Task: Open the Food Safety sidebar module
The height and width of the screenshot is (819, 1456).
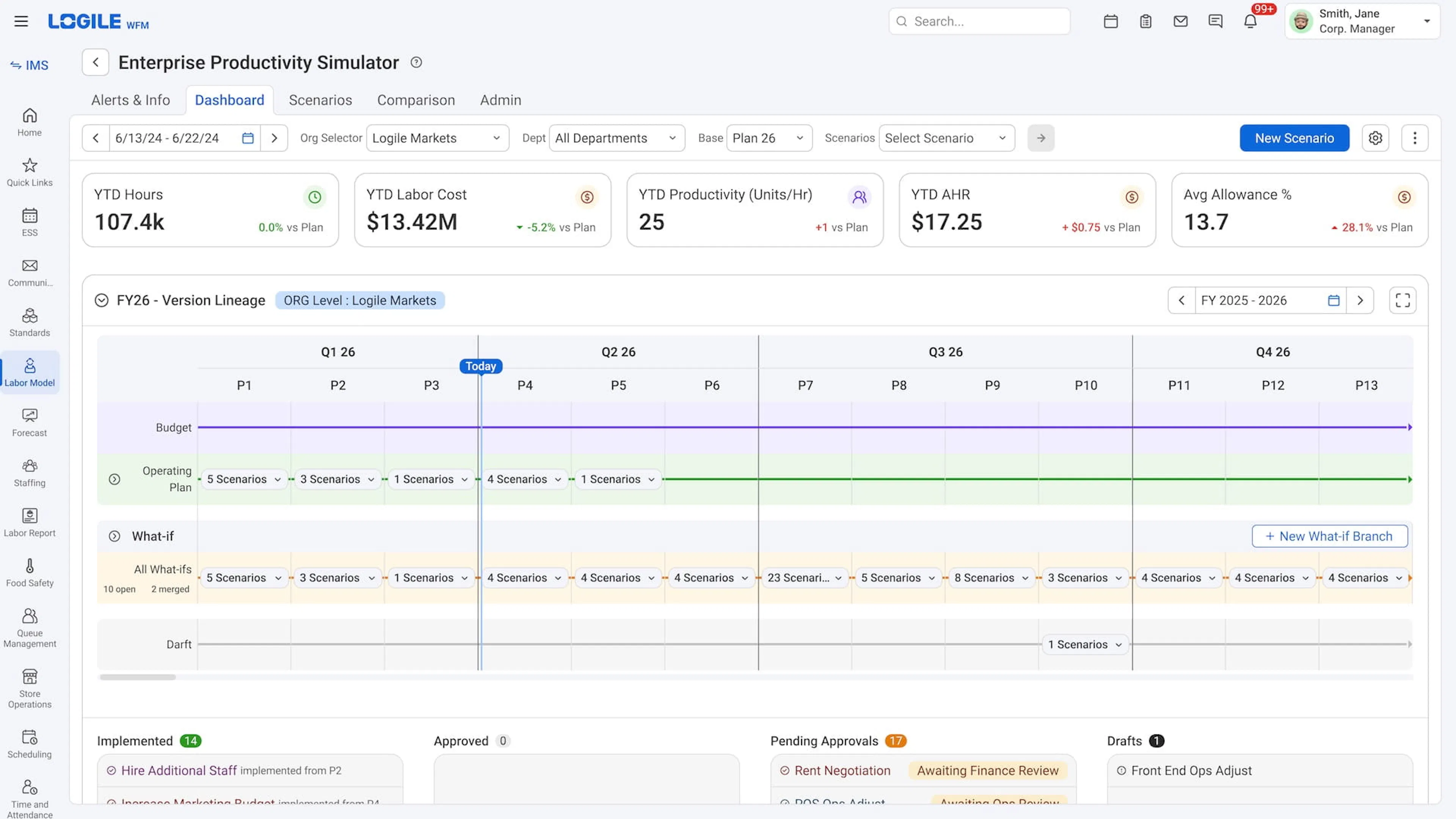Action: tap(30, 573)
